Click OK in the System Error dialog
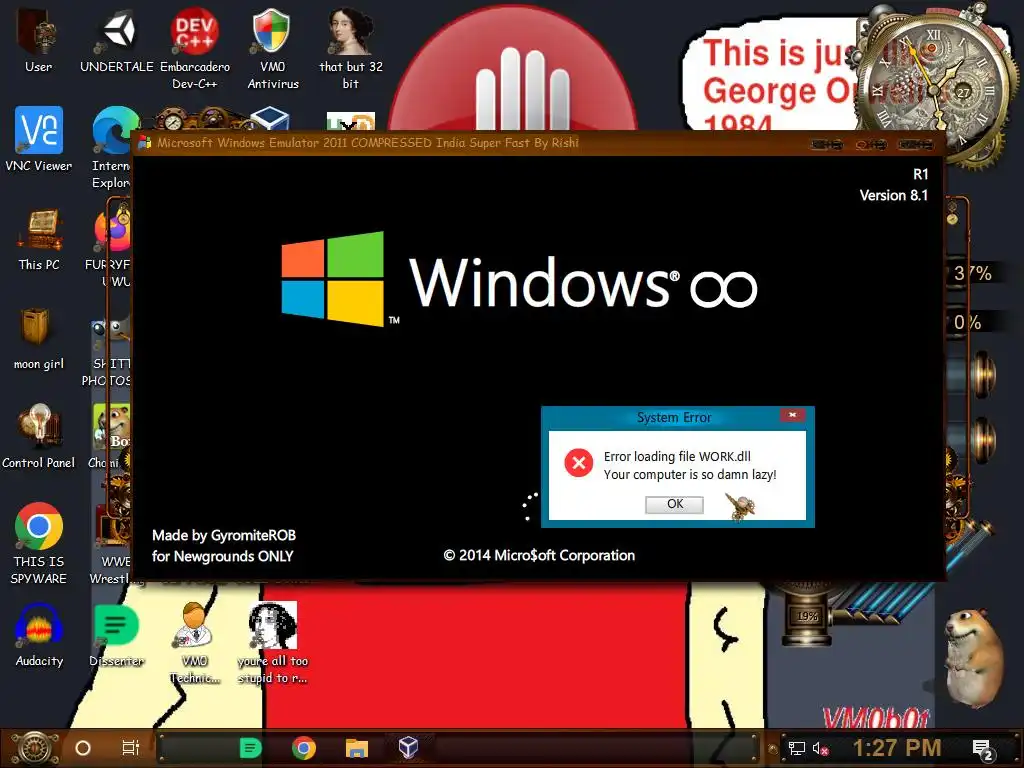This screenshot has height=768, width=1024. point(675,504)
